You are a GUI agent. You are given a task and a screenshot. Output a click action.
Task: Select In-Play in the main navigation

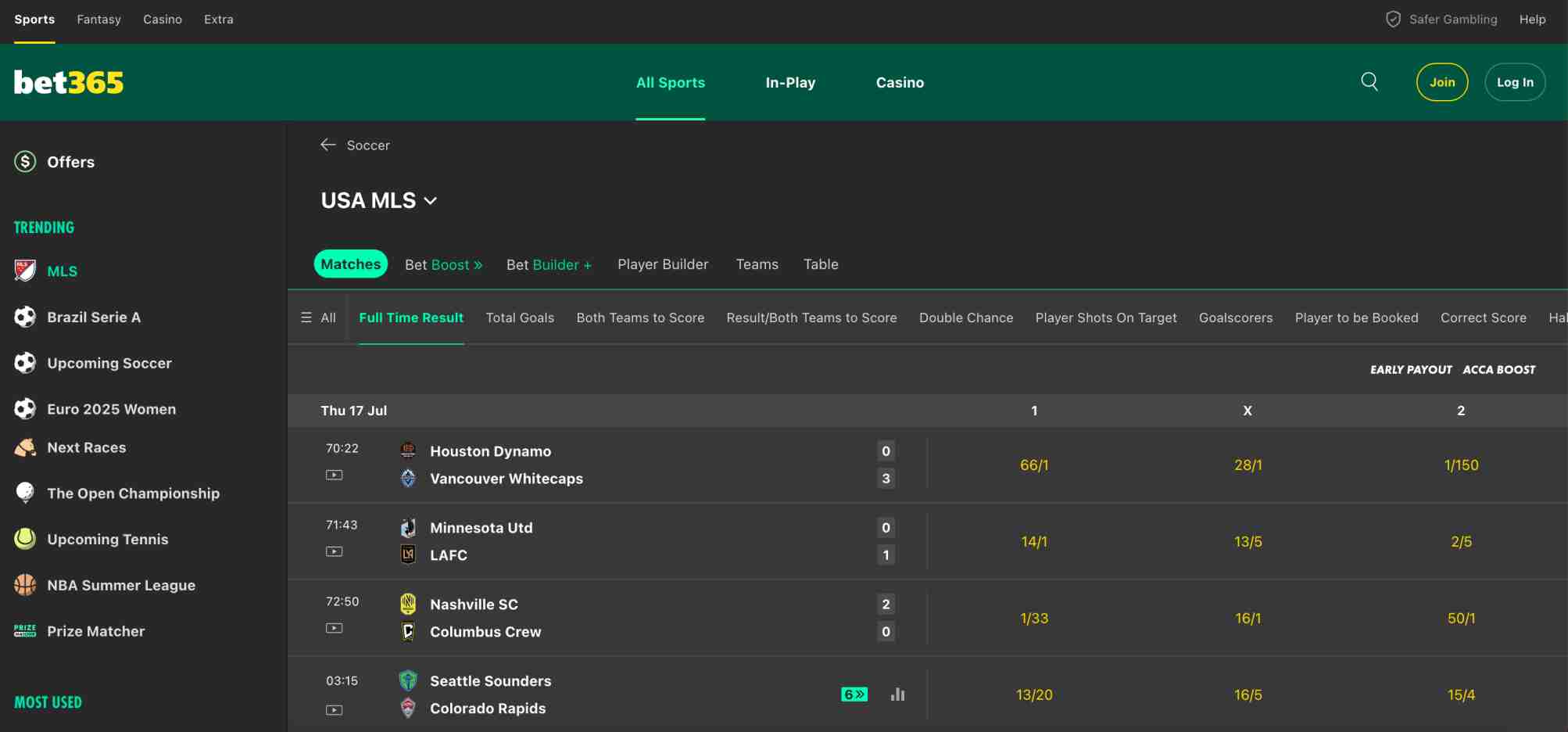(790, 82)
